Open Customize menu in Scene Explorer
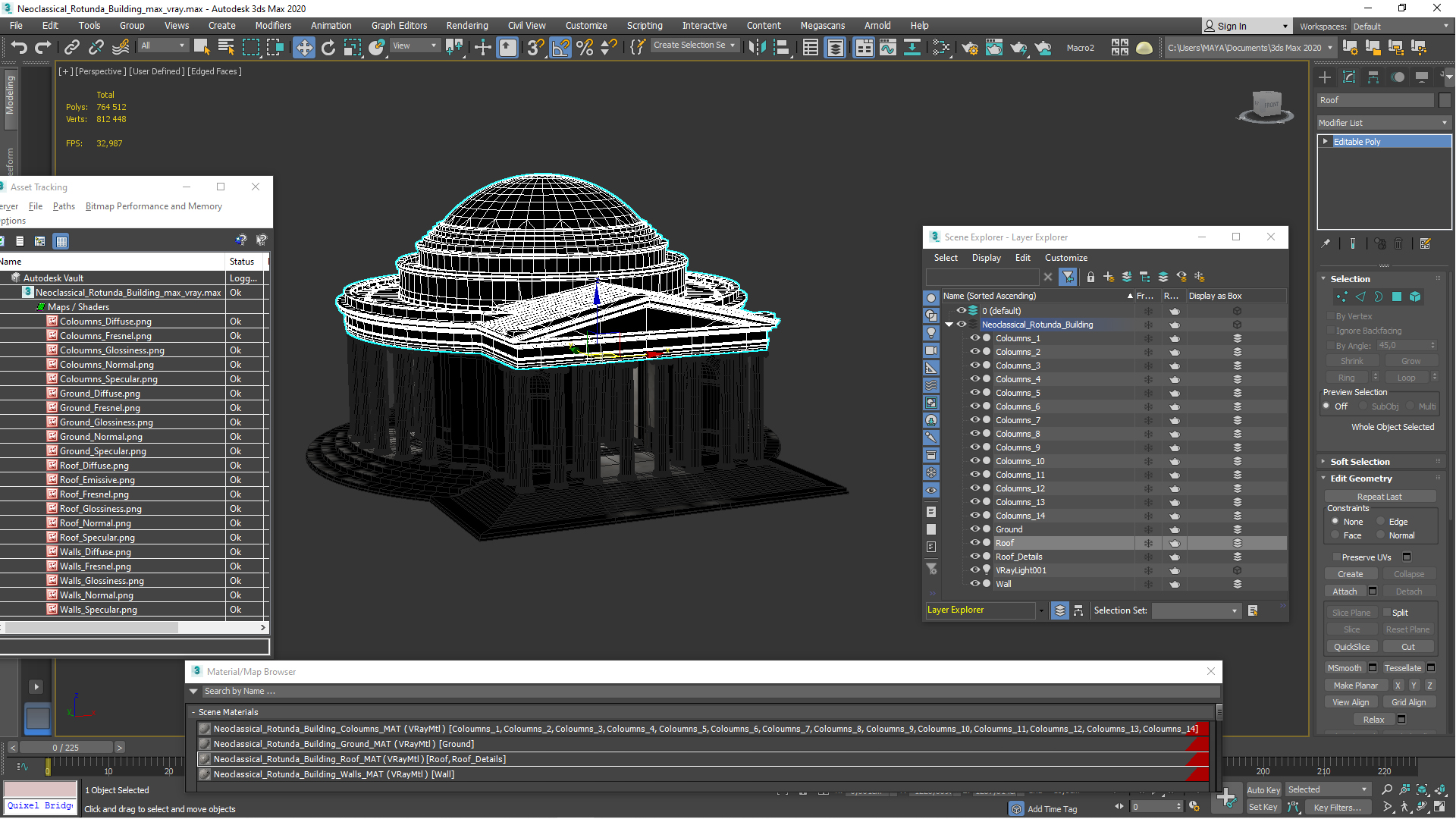 tap(1066, 258)
